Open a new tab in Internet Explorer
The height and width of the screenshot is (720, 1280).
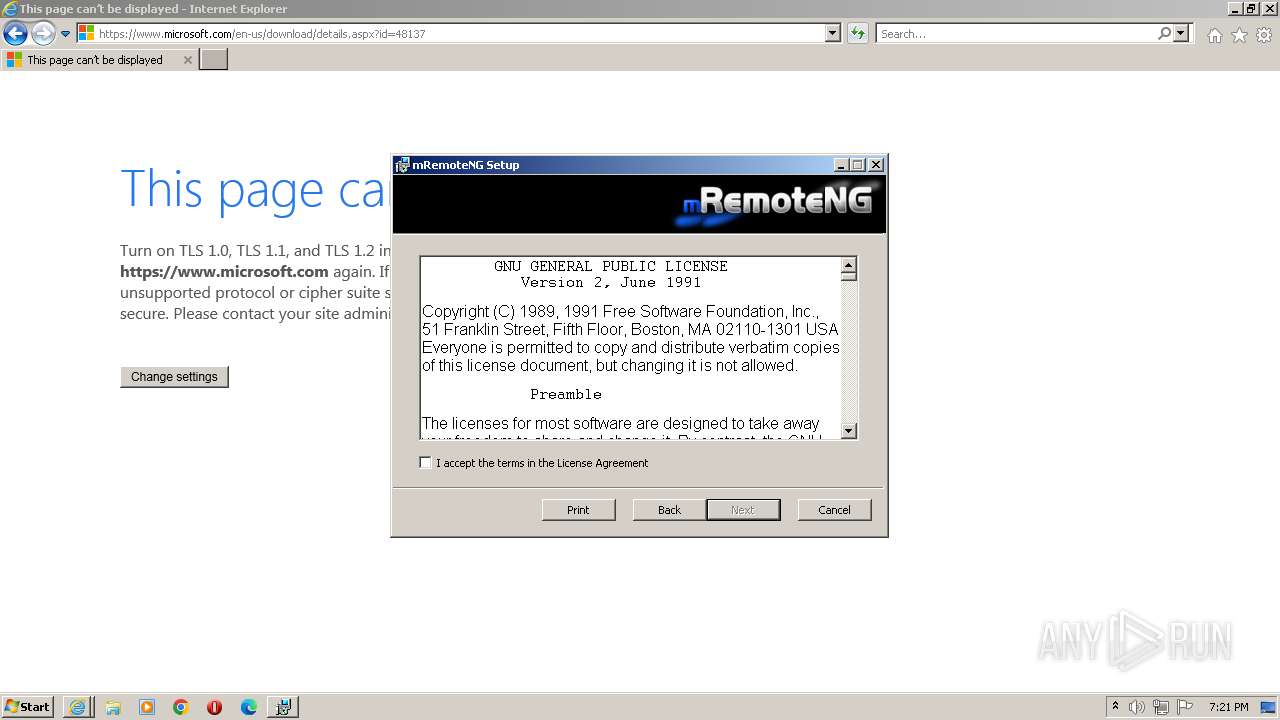coord(214,60)
